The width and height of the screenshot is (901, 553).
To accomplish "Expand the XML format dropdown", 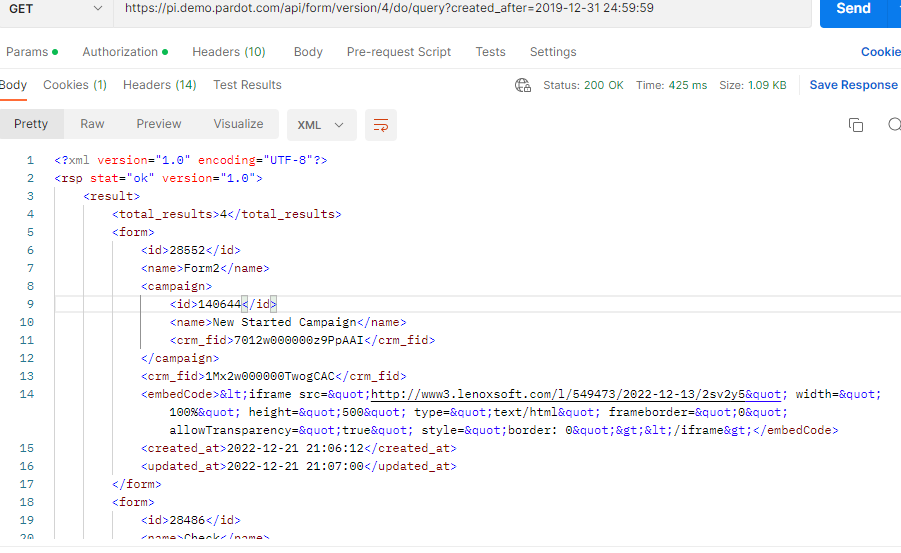I will pos(320,125).
